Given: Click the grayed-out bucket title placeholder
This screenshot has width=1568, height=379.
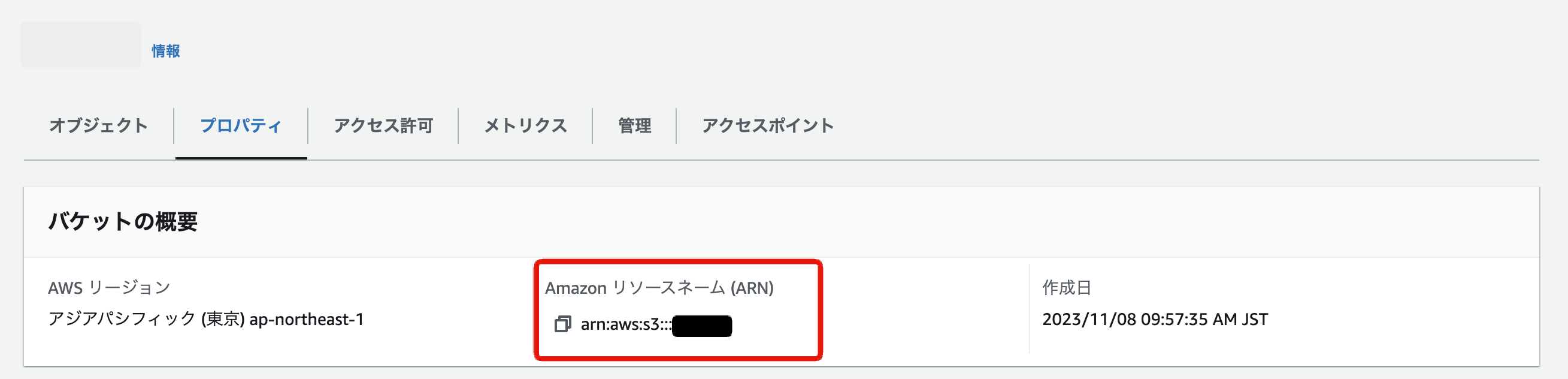Looking at the screenshot, I should 80,45.
